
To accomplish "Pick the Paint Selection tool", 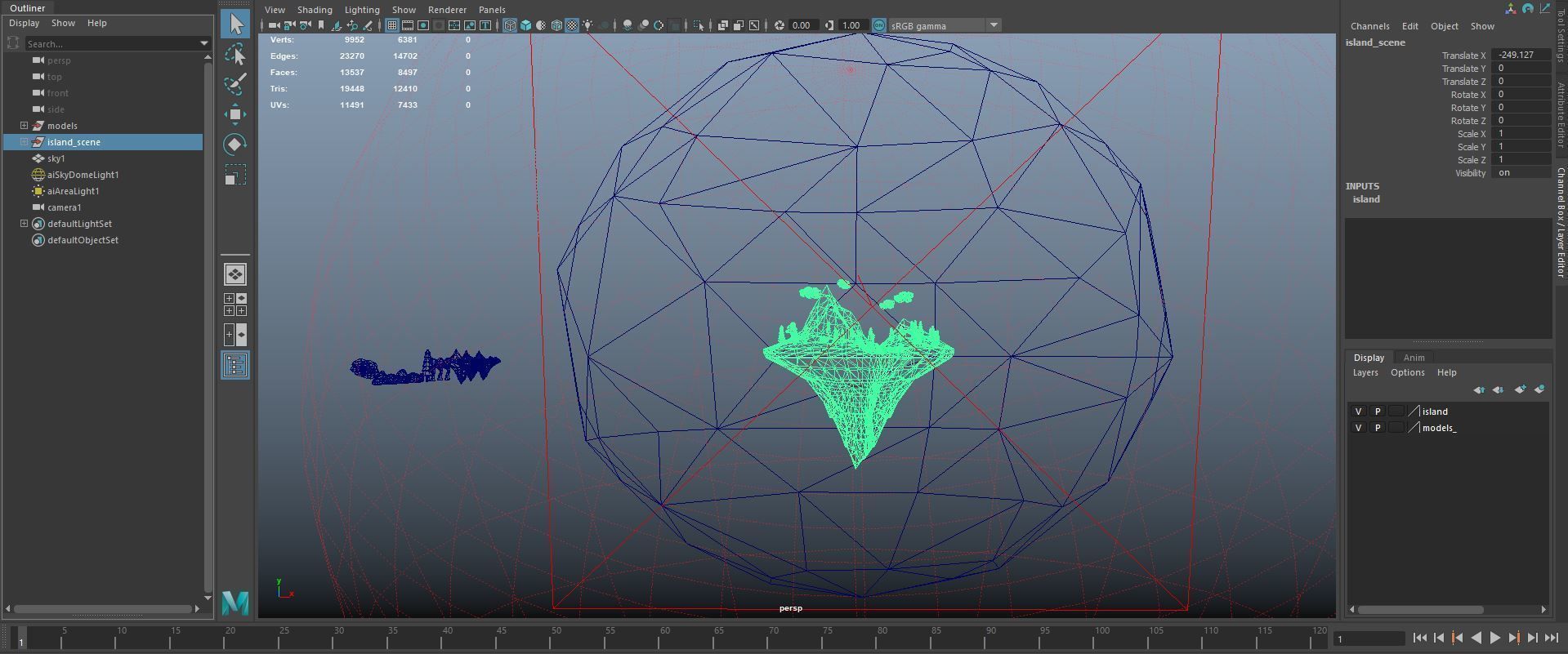I will coord(235,84).
